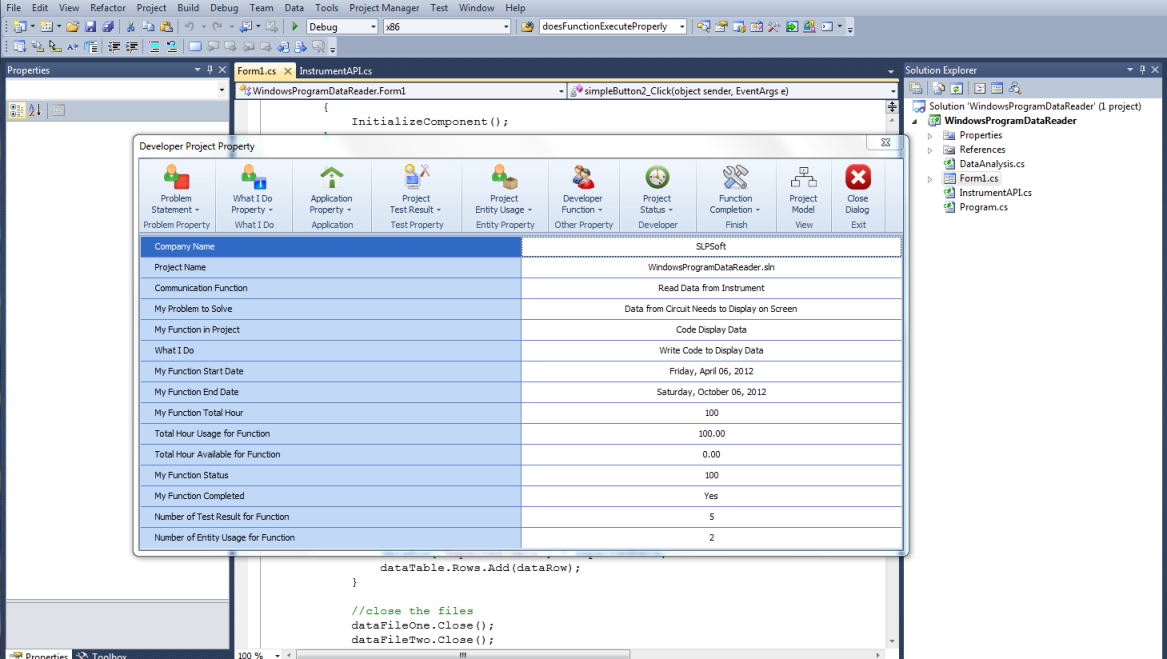Click the SLPSoft company name value cell

coord(712,246)
